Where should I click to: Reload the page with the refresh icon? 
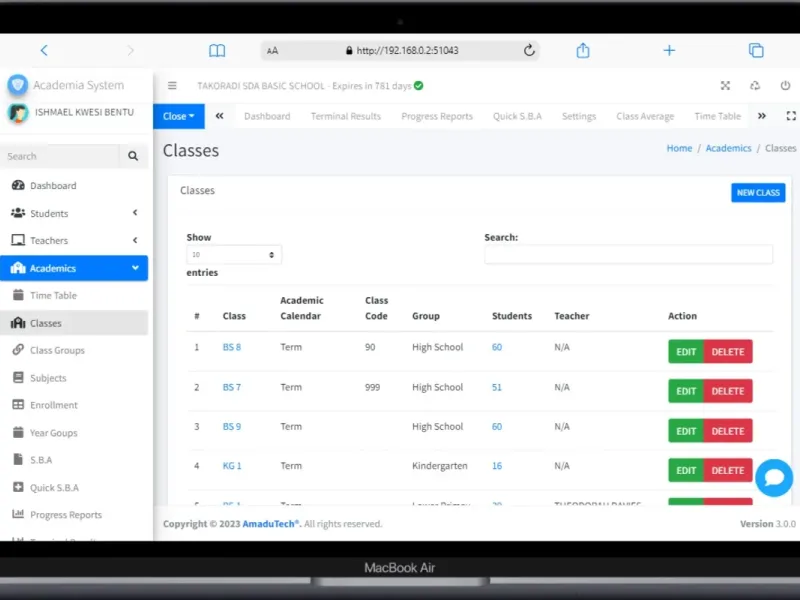click(529, 50)
